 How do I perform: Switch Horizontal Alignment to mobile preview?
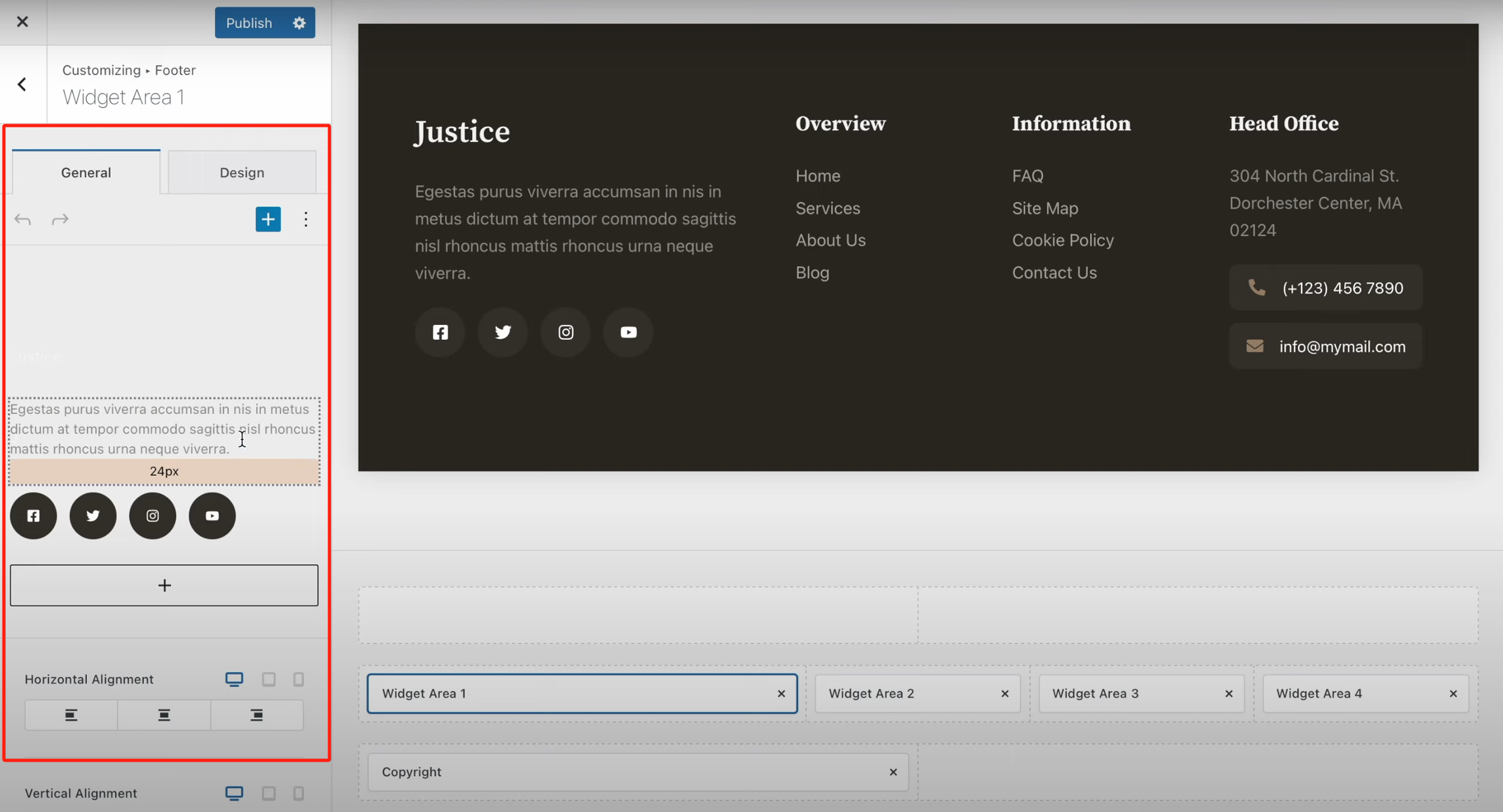(299, 679)
